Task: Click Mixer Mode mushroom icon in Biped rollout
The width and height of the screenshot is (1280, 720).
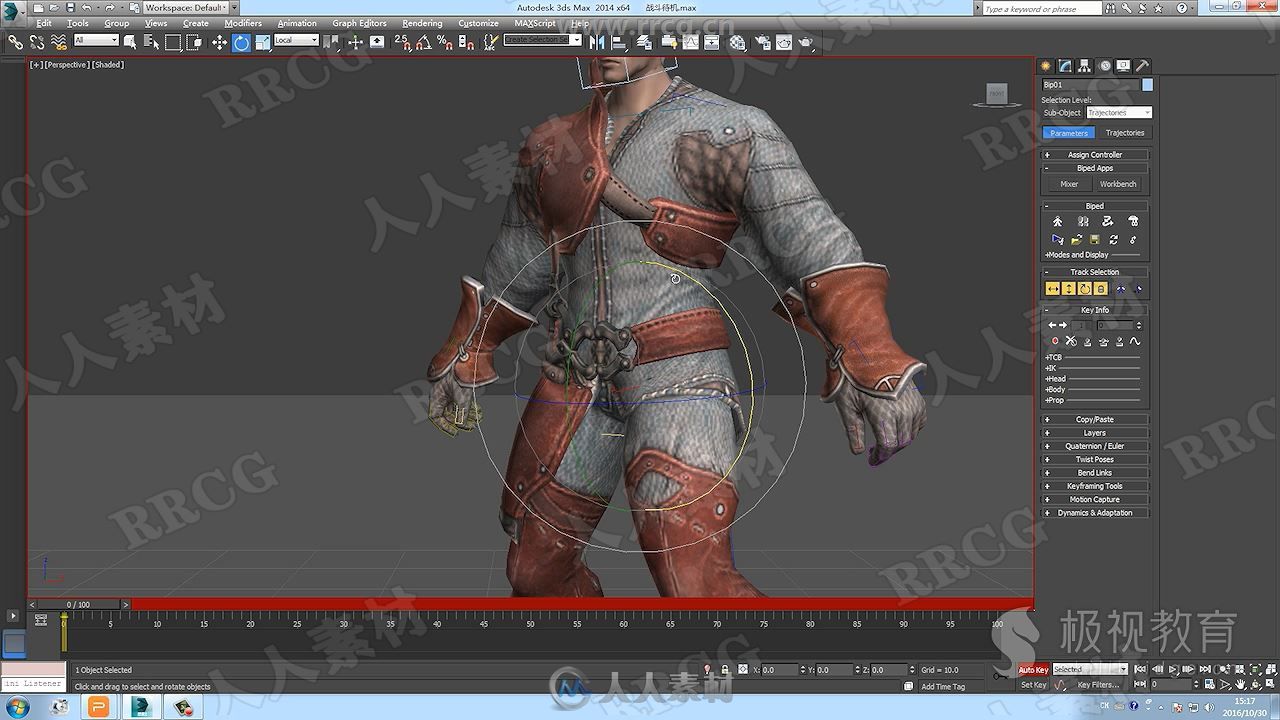Action: click(x=1133, y=221)
